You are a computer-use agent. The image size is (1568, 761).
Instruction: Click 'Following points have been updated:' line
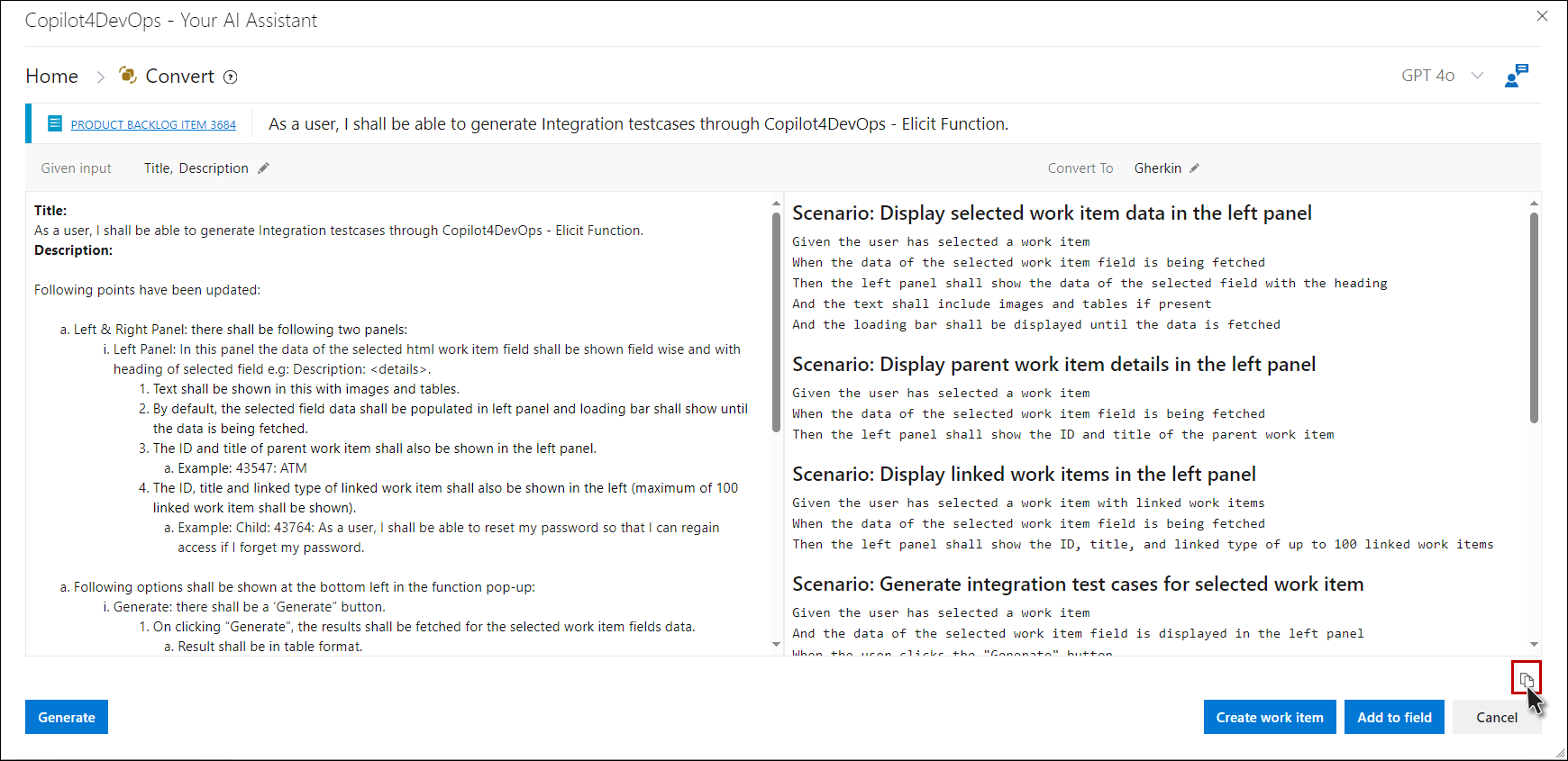coord(147,290)
